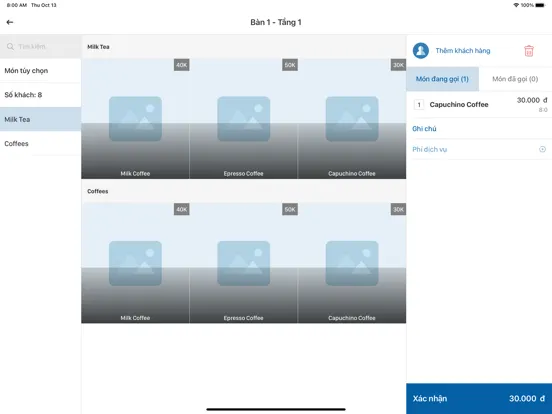Add Capuchino Coffee from Milk Tea section

(x=352, y=119)
